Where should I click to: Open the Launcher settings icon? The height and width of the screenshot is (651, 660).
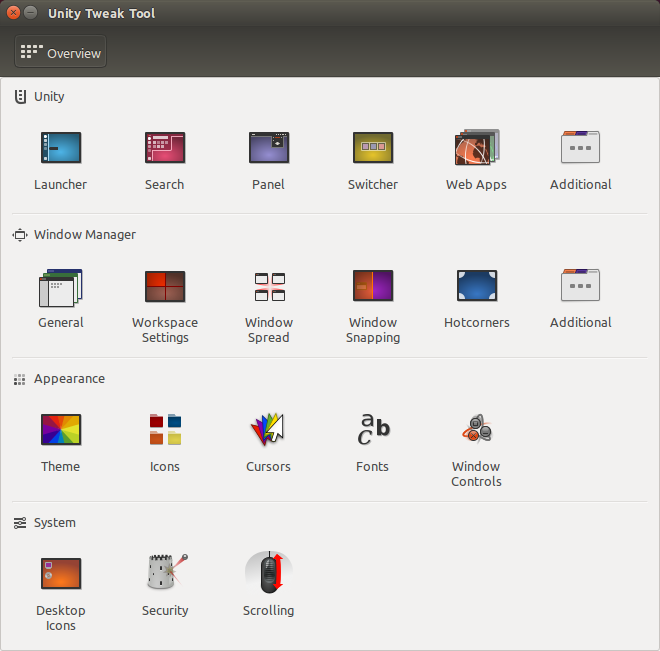click(61, 148)
